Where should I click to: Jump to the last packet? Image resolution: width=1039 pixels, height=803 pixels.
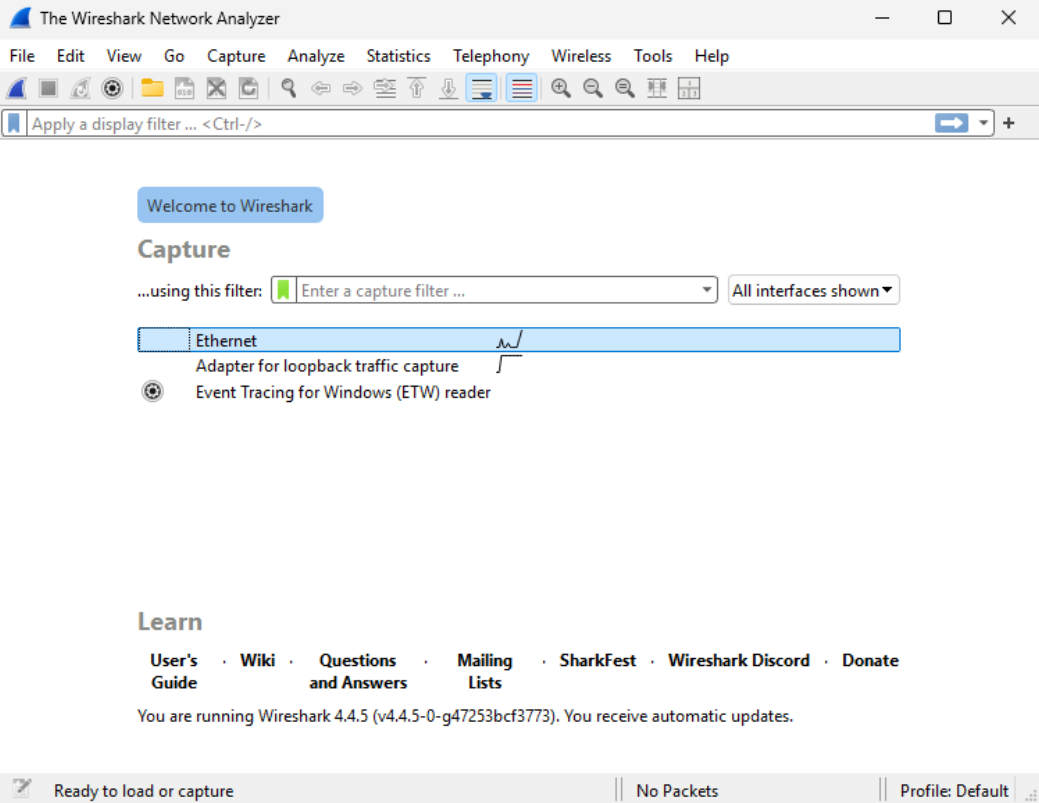pos(449,88)
